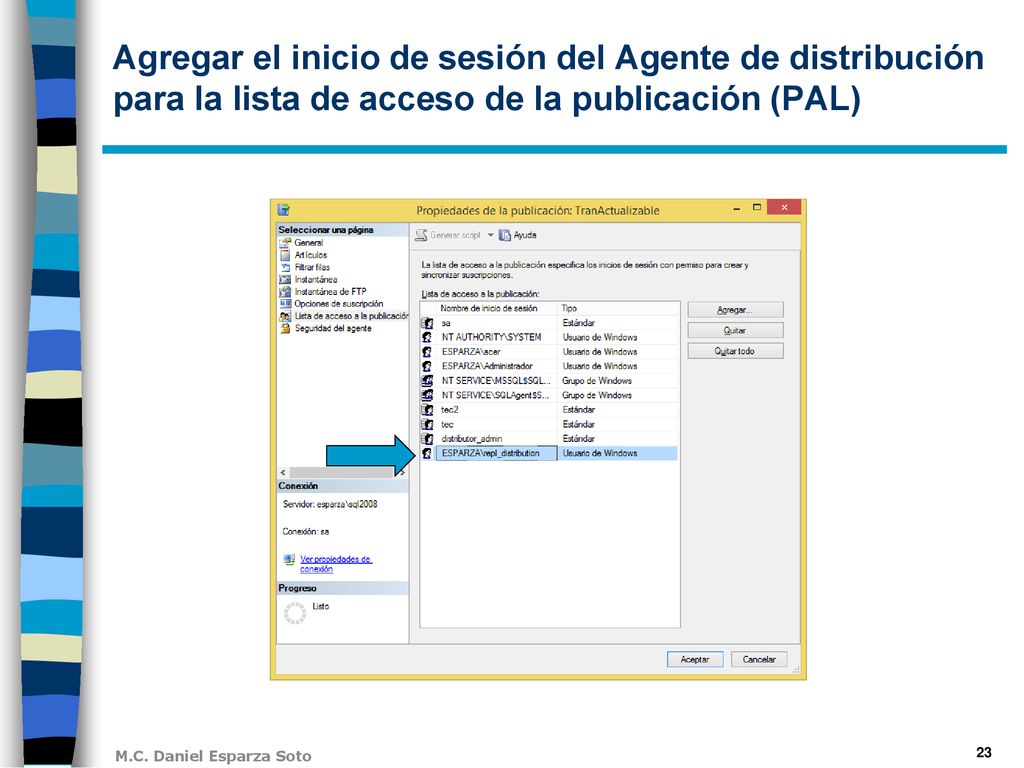Viewport: 1024px width, 768px height.
Task: Select the sa login row
Action: (549, 323)
